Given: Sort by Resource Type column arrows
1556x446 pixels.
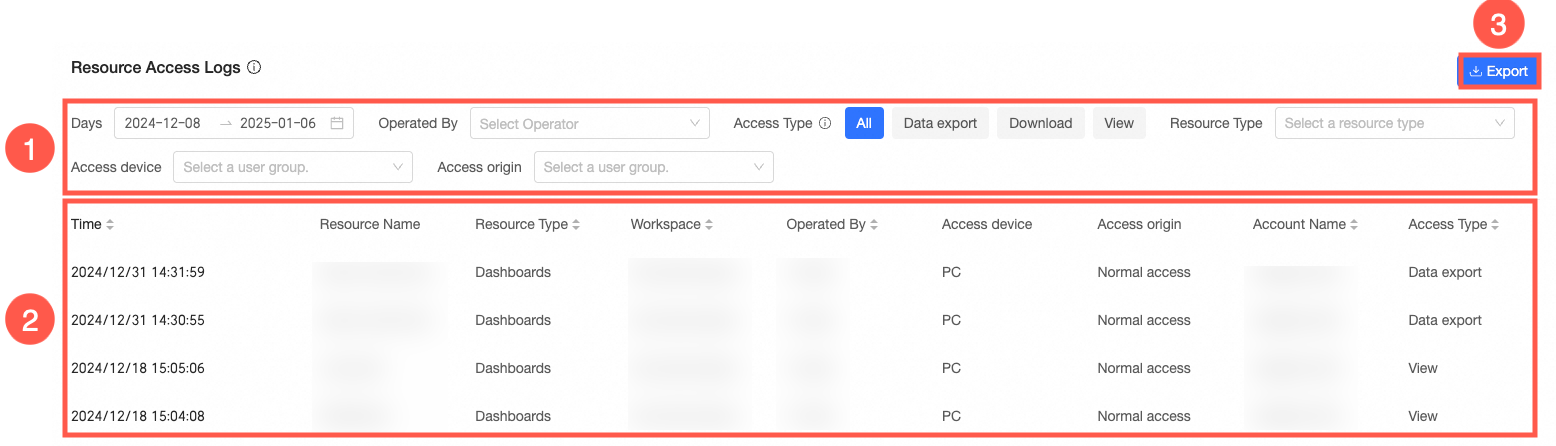Looking at the screenshot, I should (x=576, y=225).
